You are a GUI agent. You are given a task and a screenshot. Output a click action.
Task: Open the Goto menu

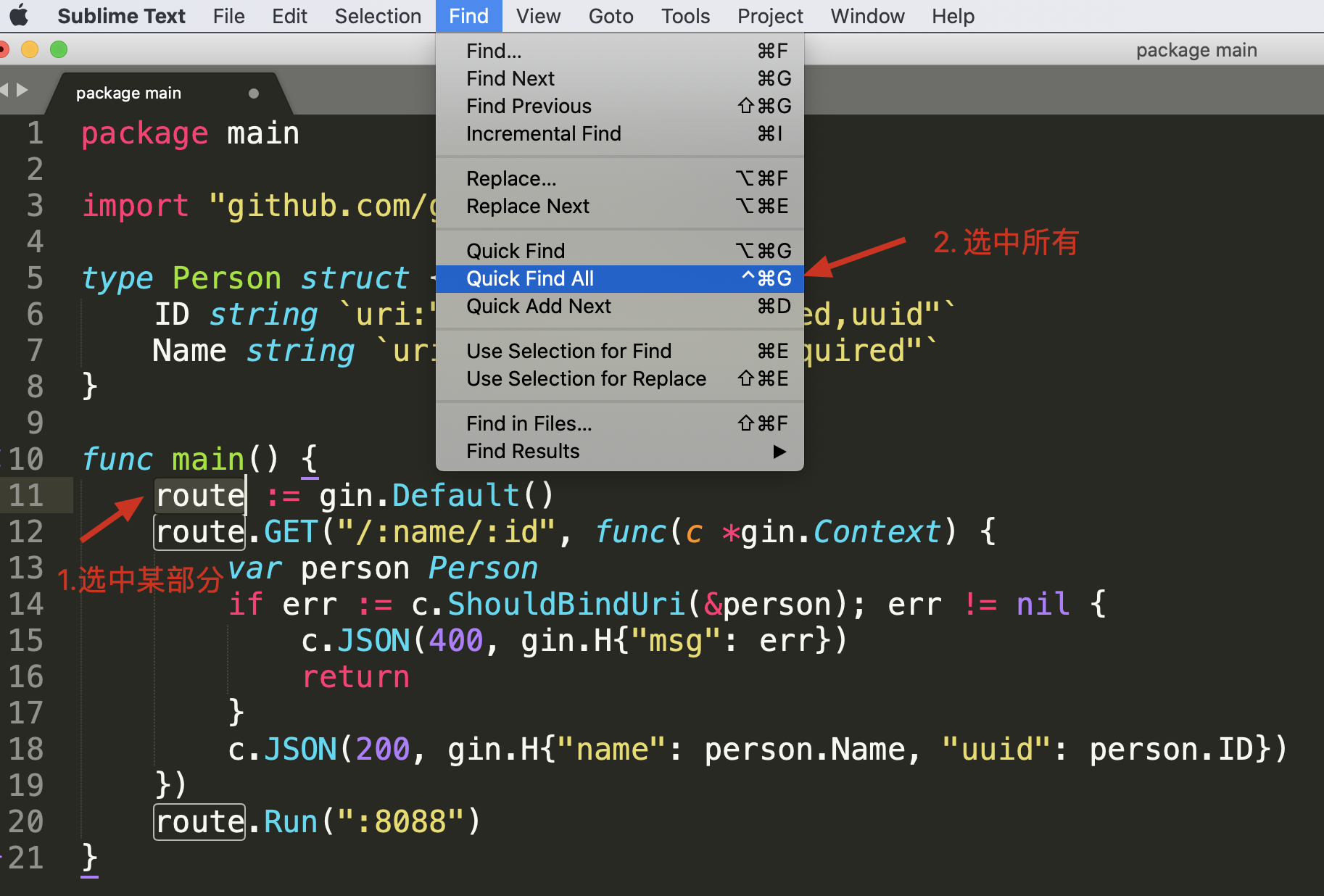click(611, 16)
